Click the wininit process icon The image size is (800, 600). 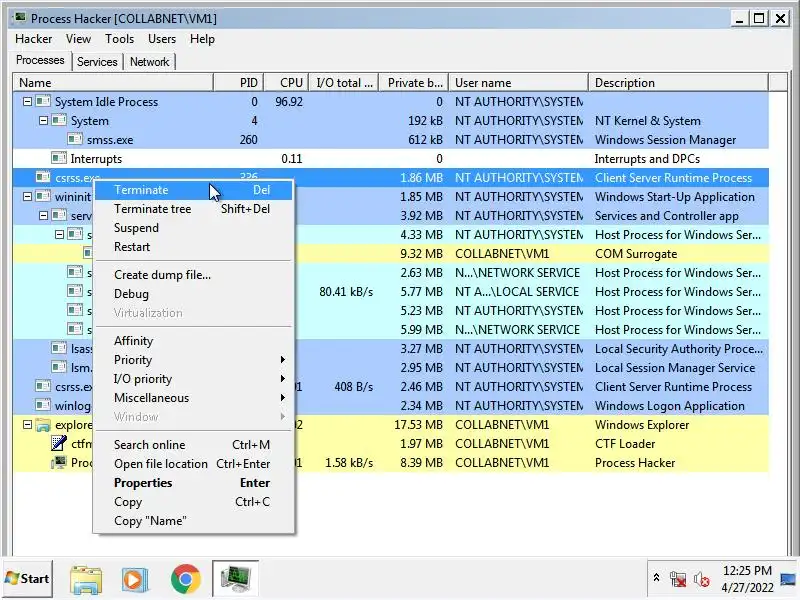43,196
